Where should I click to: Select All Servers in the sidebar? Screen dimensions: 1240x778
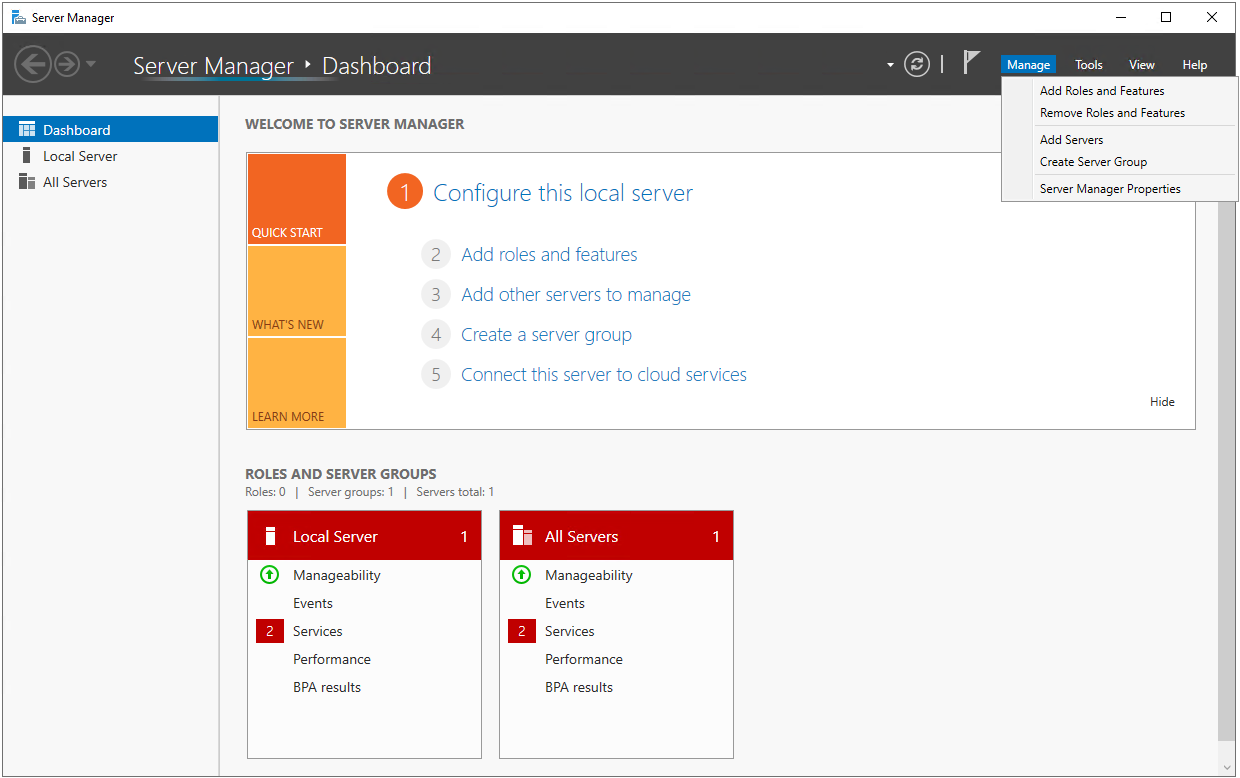click(110, 182)
